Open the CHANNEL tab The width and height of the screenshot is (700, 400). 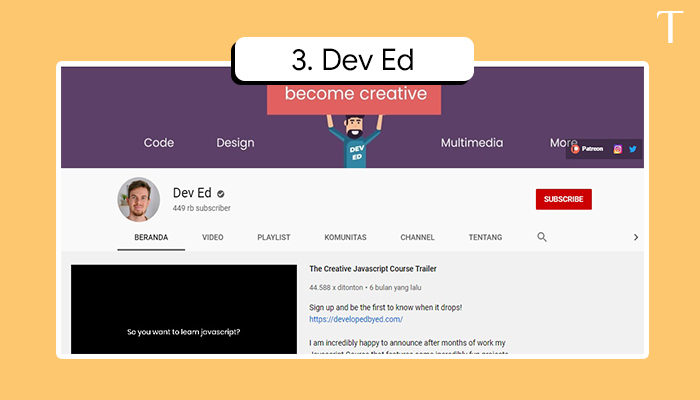[x=417, y=238]
